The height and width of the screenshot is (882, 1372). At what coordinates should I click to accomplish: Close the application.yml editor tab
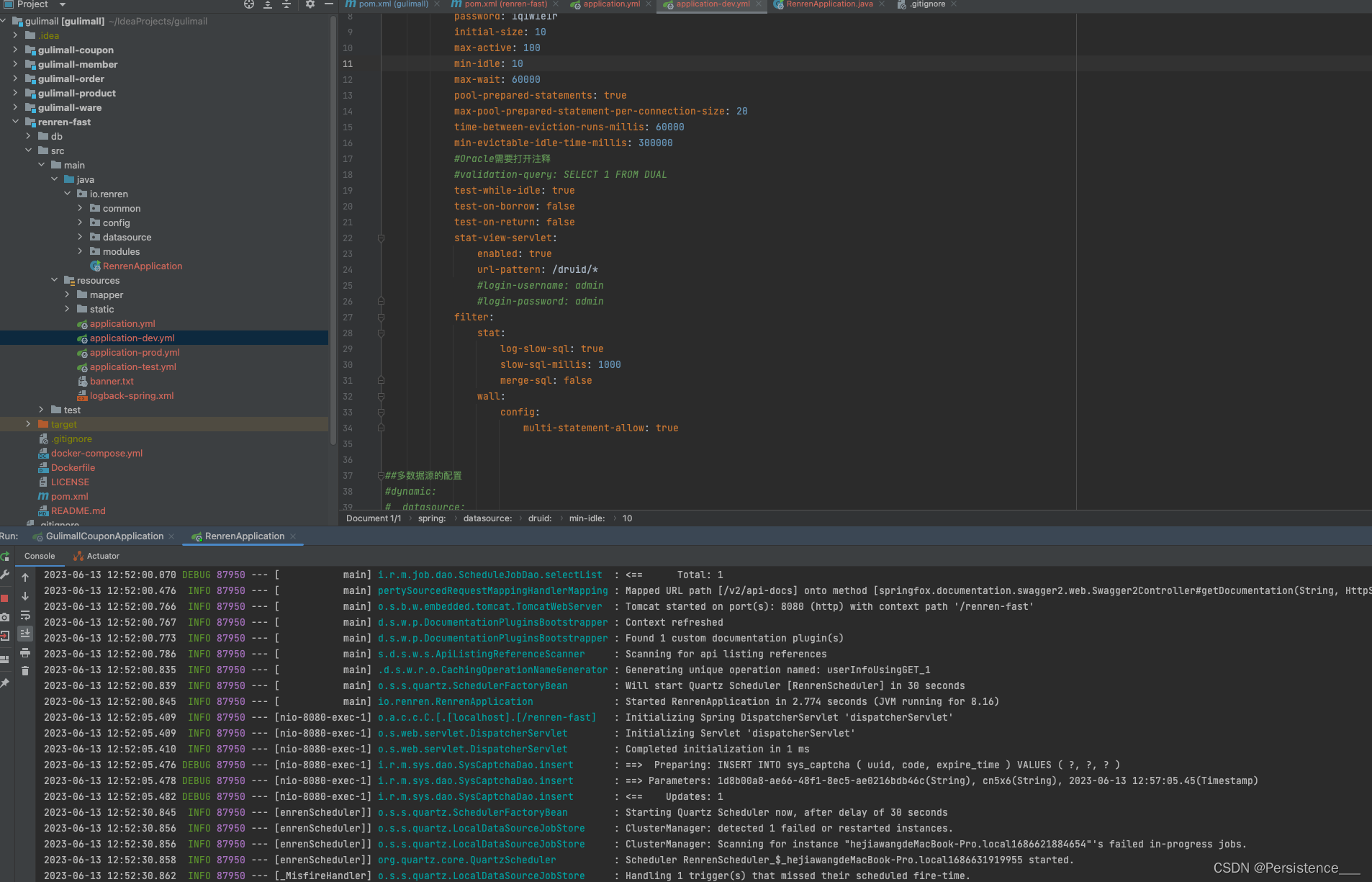point(649,4)
